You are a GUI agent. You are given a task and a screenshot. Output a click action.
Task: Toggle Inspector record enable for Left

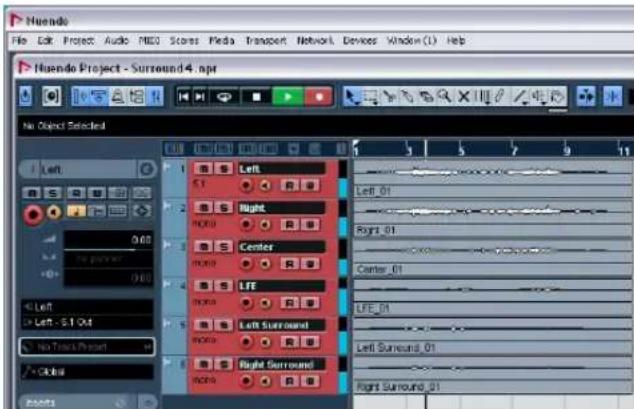tap(33, 214)
